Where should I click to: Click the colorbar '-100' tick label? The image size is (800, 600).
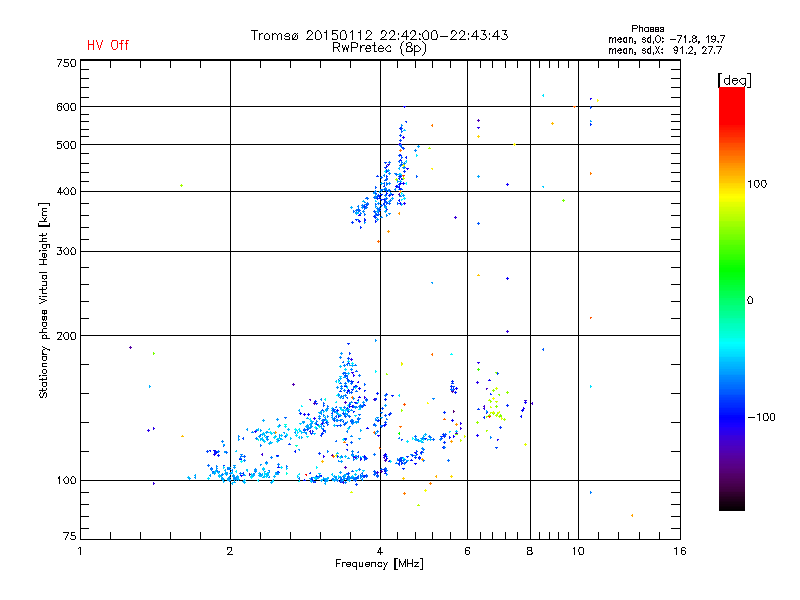[x=761, y=417]
